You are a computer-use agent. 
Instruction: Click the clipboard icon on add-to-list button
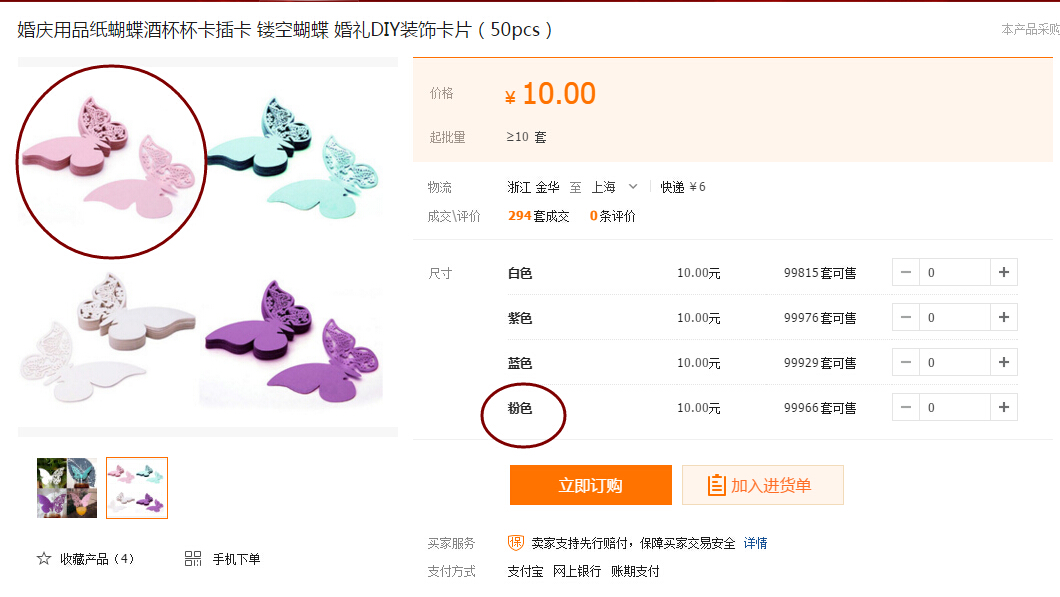point(716,486)
